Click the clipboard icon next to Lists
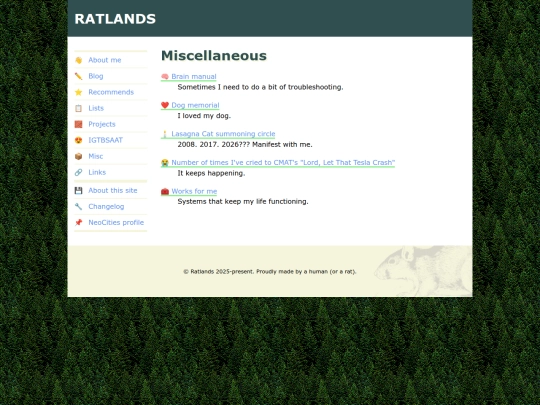 [79, 108]
